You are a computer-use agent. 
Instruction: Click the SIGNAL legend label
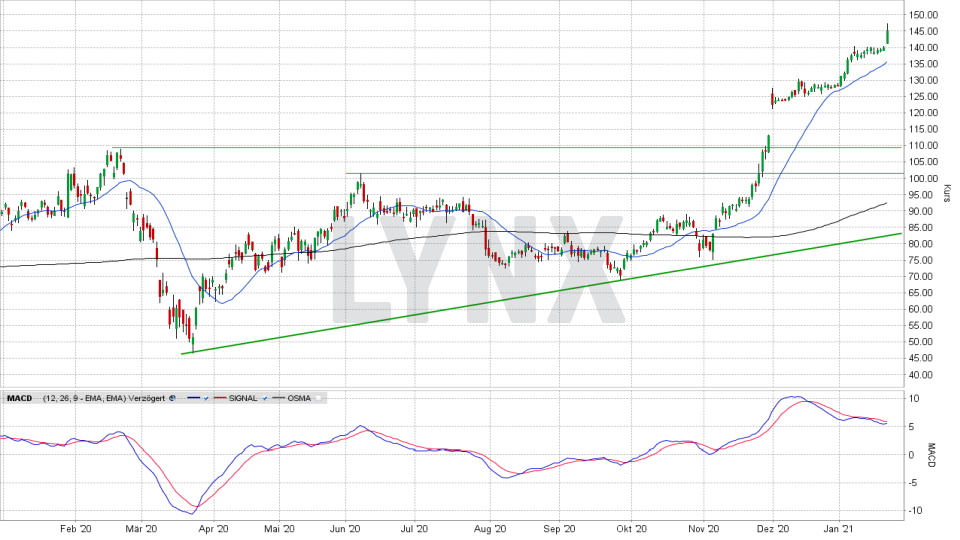coord(243,398)
